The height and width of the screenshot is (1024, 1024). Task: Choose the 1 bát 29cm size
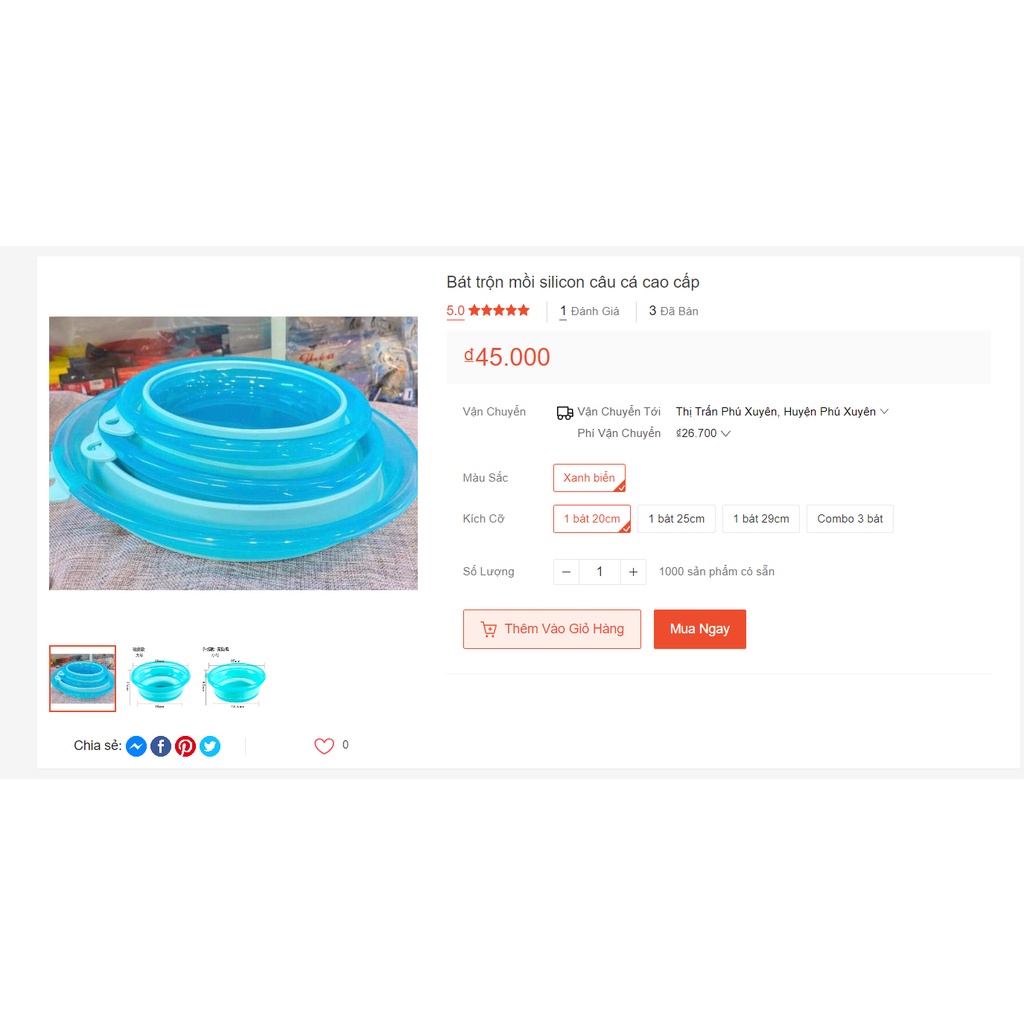tap(761, 519)
